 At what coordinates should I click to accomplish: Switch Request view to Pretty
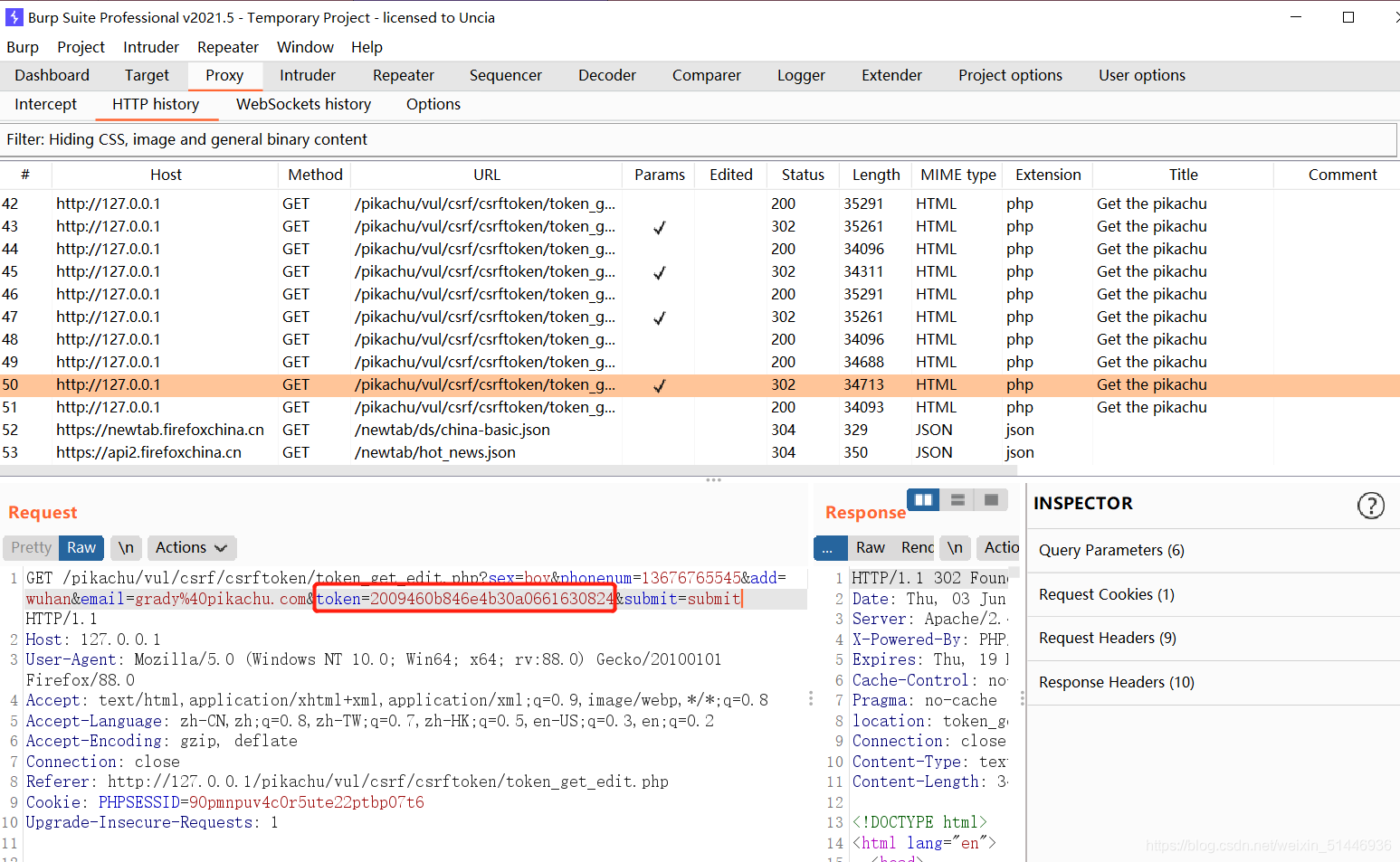tap(32, 547)
